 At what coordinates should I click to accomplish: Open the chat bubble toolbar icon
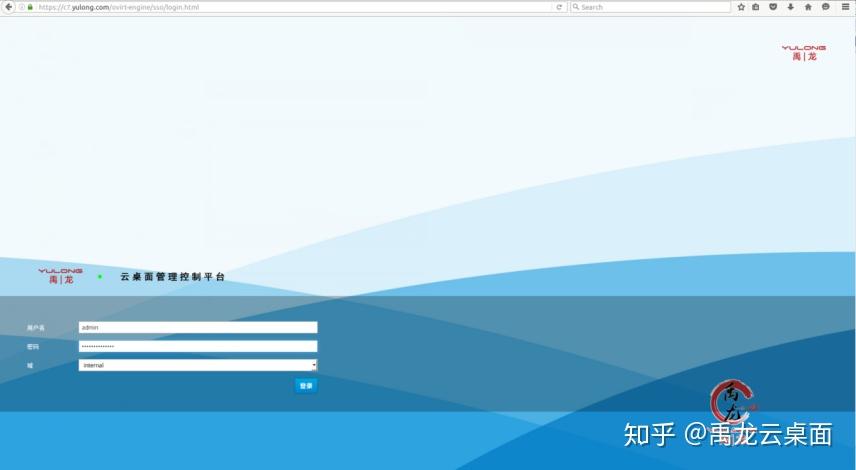coord(825,7)
